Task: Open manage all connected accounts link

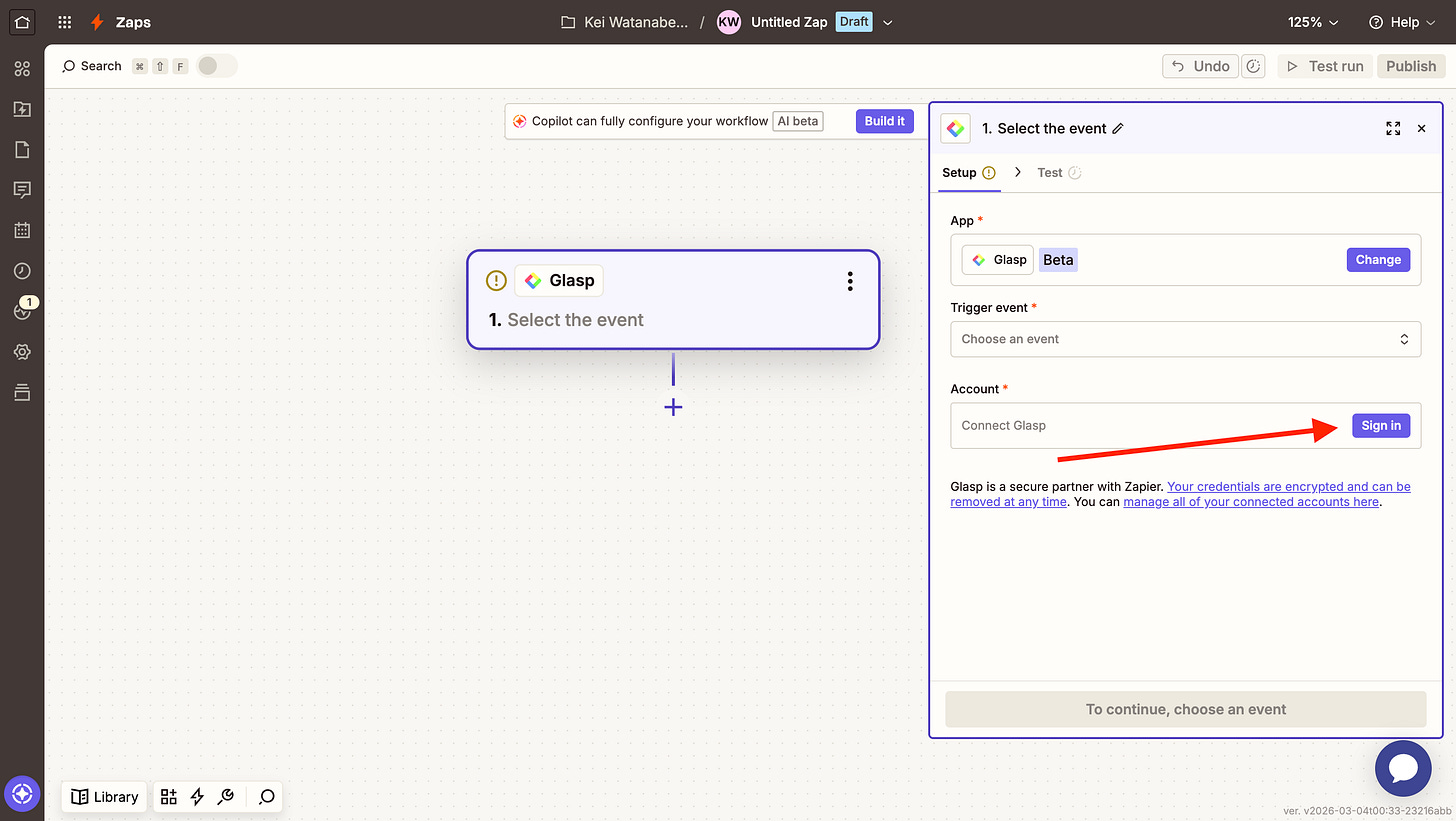Action: pos(1251,502)
